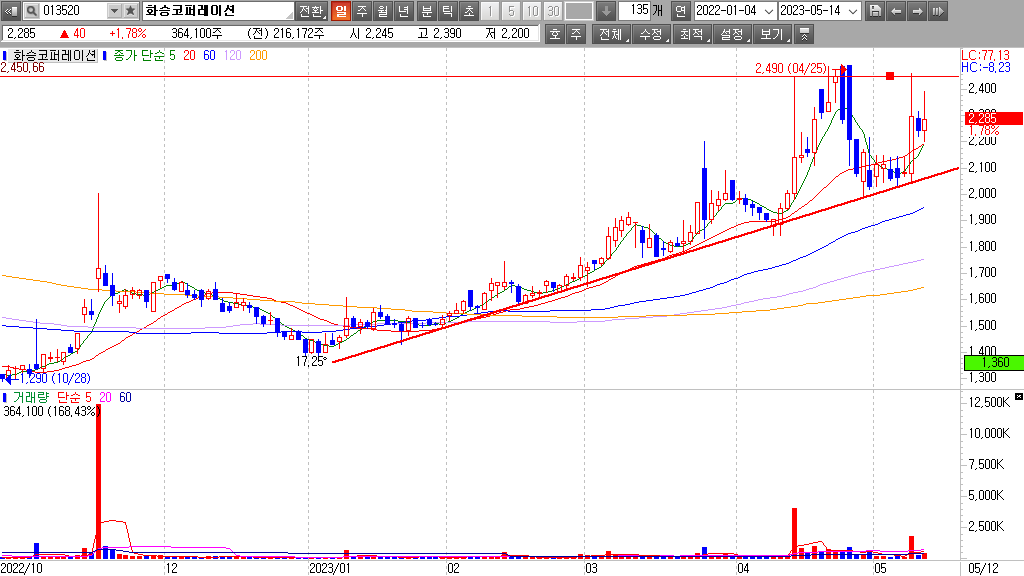1024x576 pixels.
Task: Click the stock name field 화승코퍼레이션
Action: [x=217, y=11]
